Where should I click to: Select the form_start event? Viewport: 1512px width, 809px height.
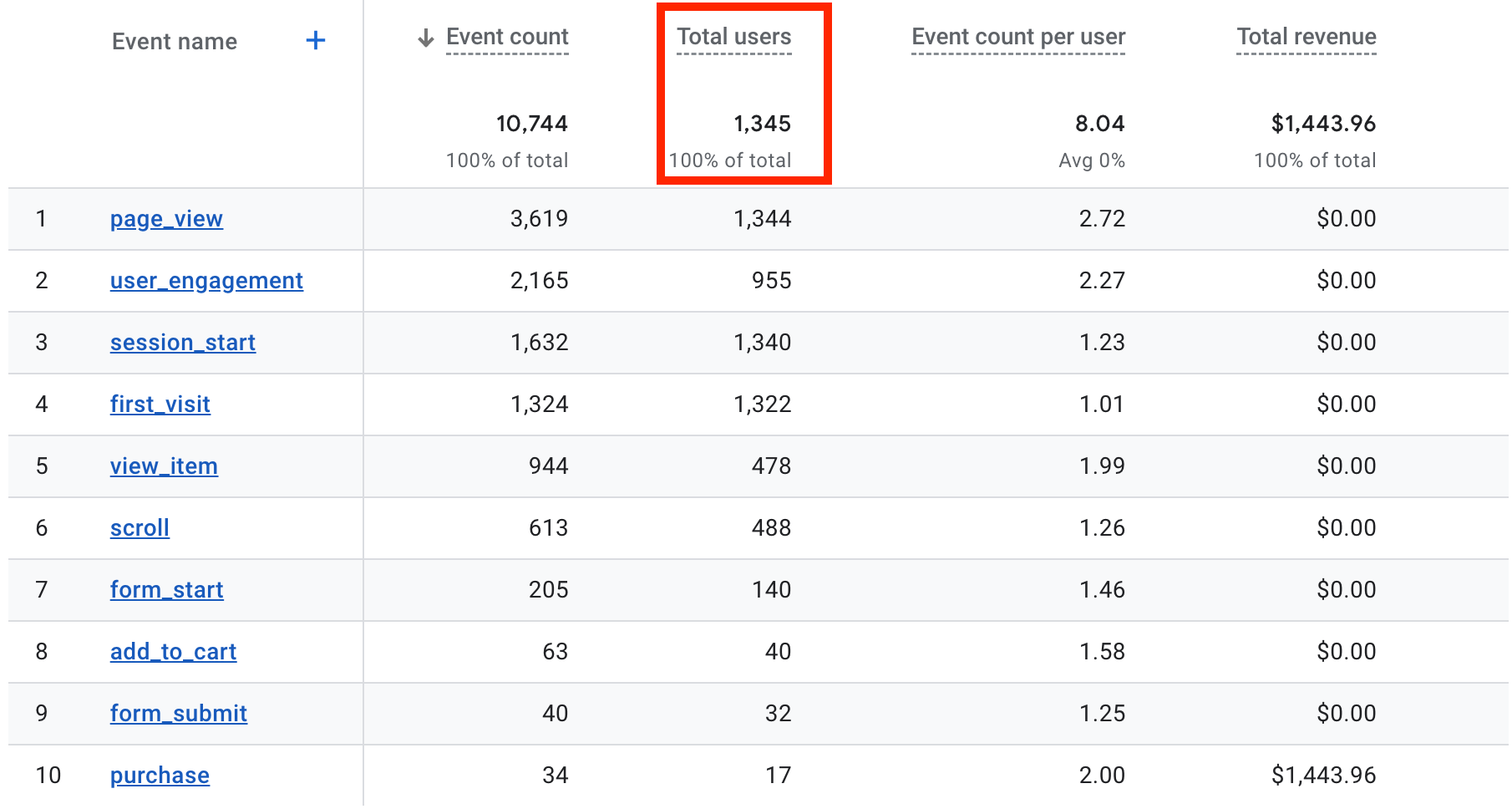tap(167, 590)
